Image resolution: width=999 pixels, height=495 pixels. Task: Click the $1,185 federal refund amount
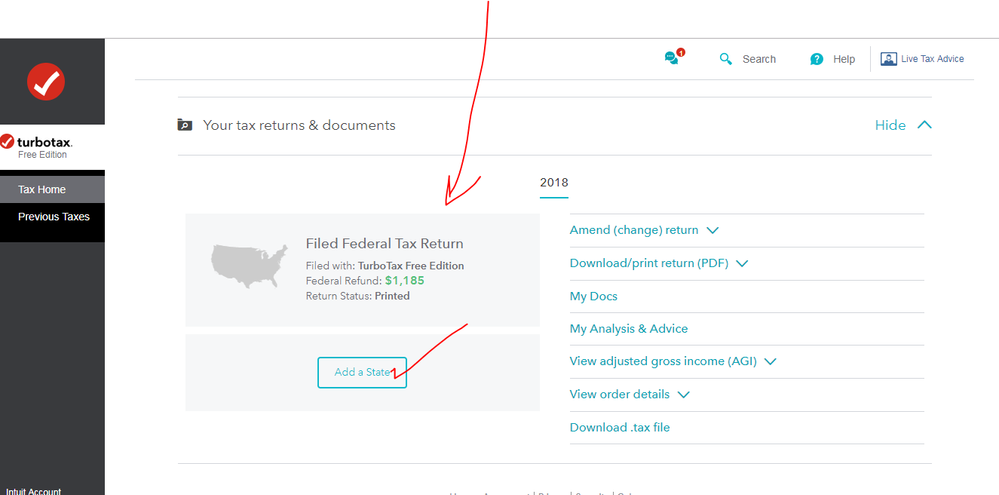(x=405, y=280)
